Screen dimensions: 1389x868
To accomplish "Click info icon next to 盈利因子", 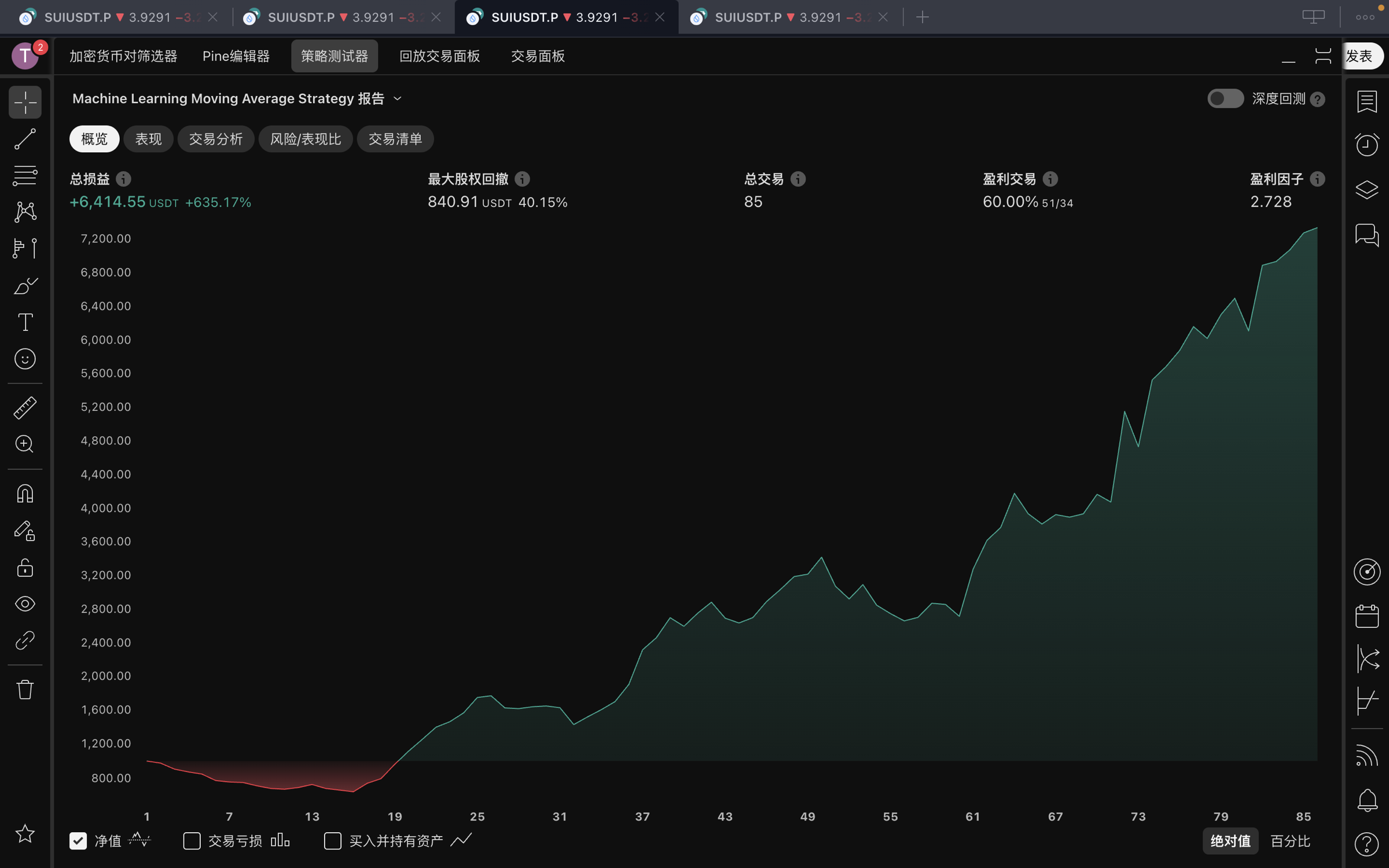I will coord(1317,179).
